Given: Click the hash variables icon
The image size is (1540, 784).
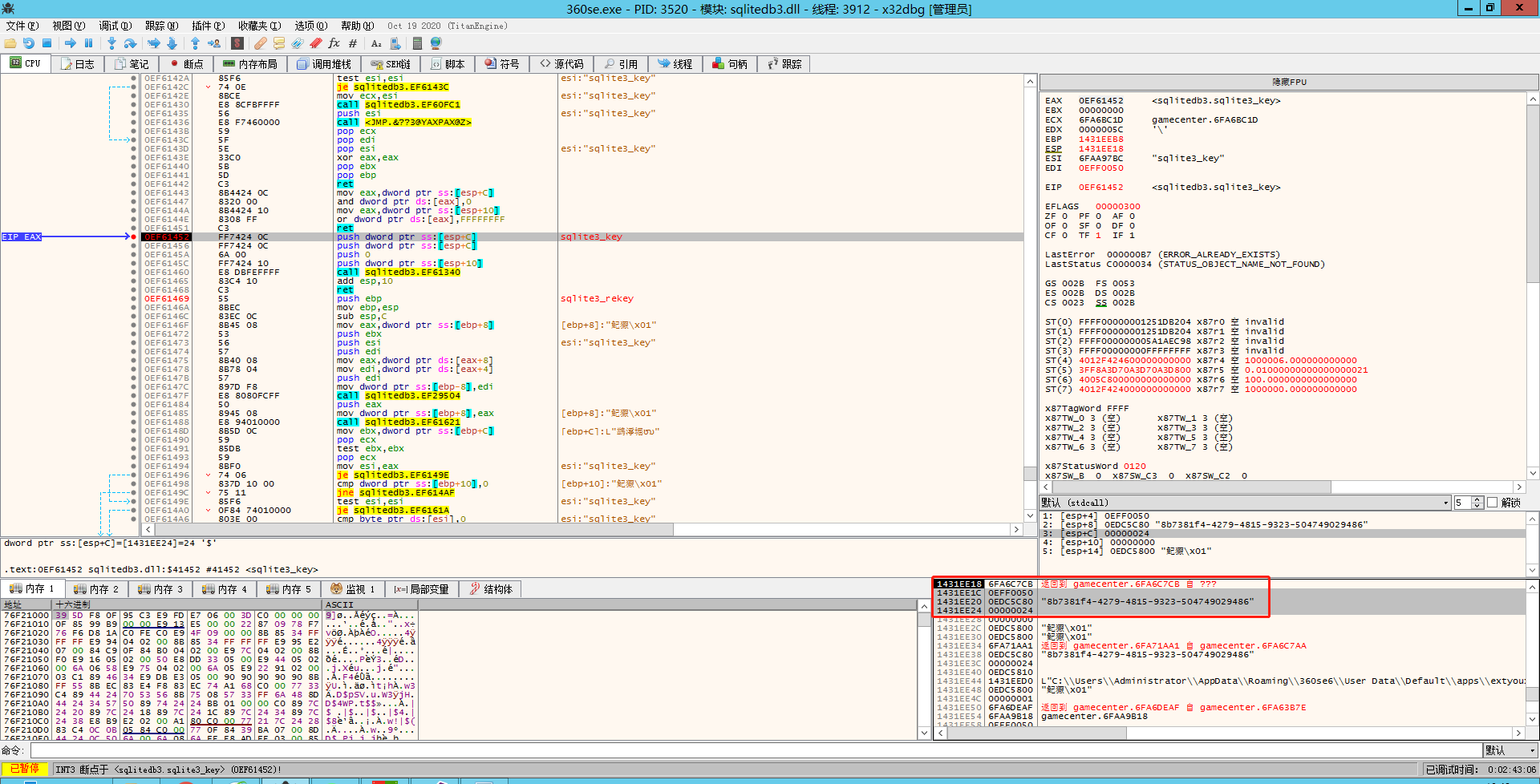Looking at the screenshot, I should pos(353,43).
